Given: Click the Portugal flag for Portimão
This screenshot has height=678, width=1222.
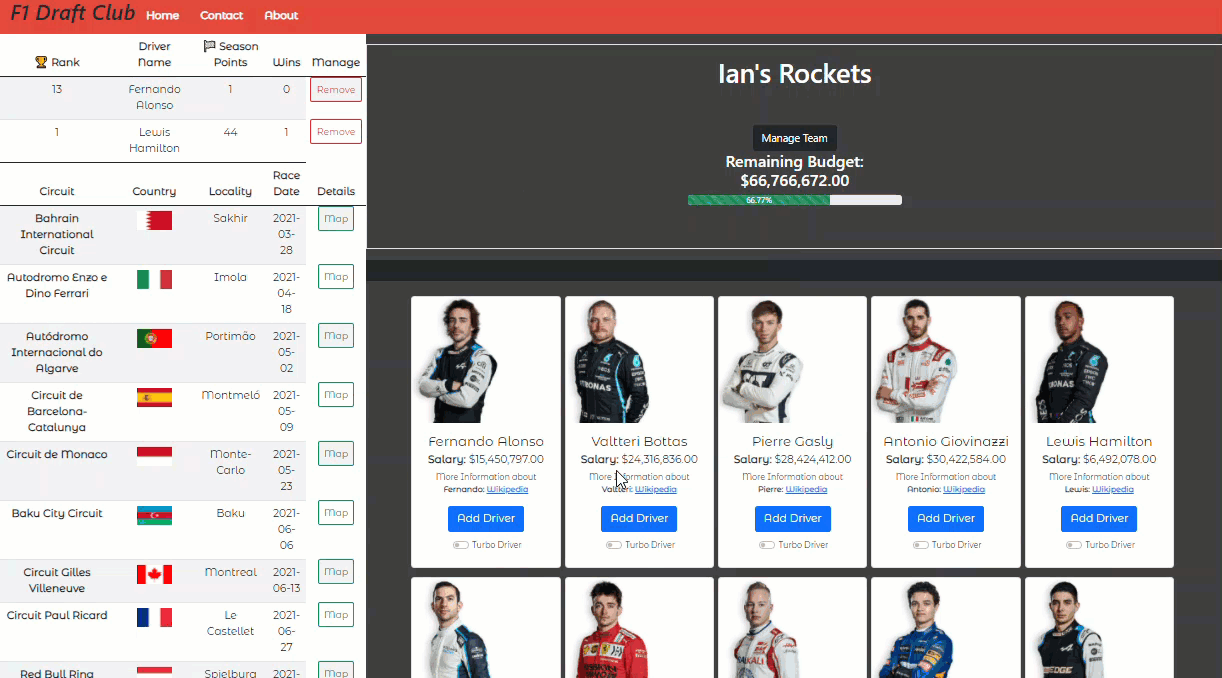Looking at the screenshot, I should tap(154, 338).
